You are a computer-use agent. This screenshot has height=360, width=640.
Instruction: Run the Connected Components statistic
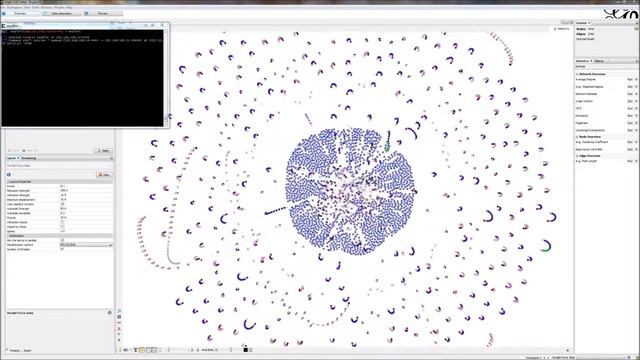[630, 131]
